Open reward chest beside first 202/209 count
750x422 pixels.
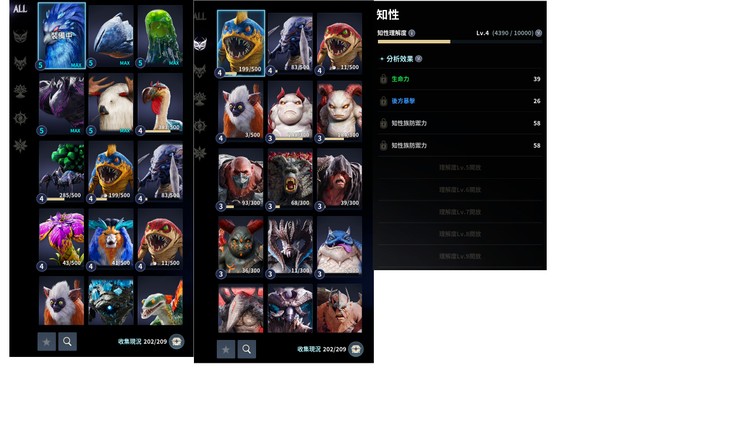(176, 342)
